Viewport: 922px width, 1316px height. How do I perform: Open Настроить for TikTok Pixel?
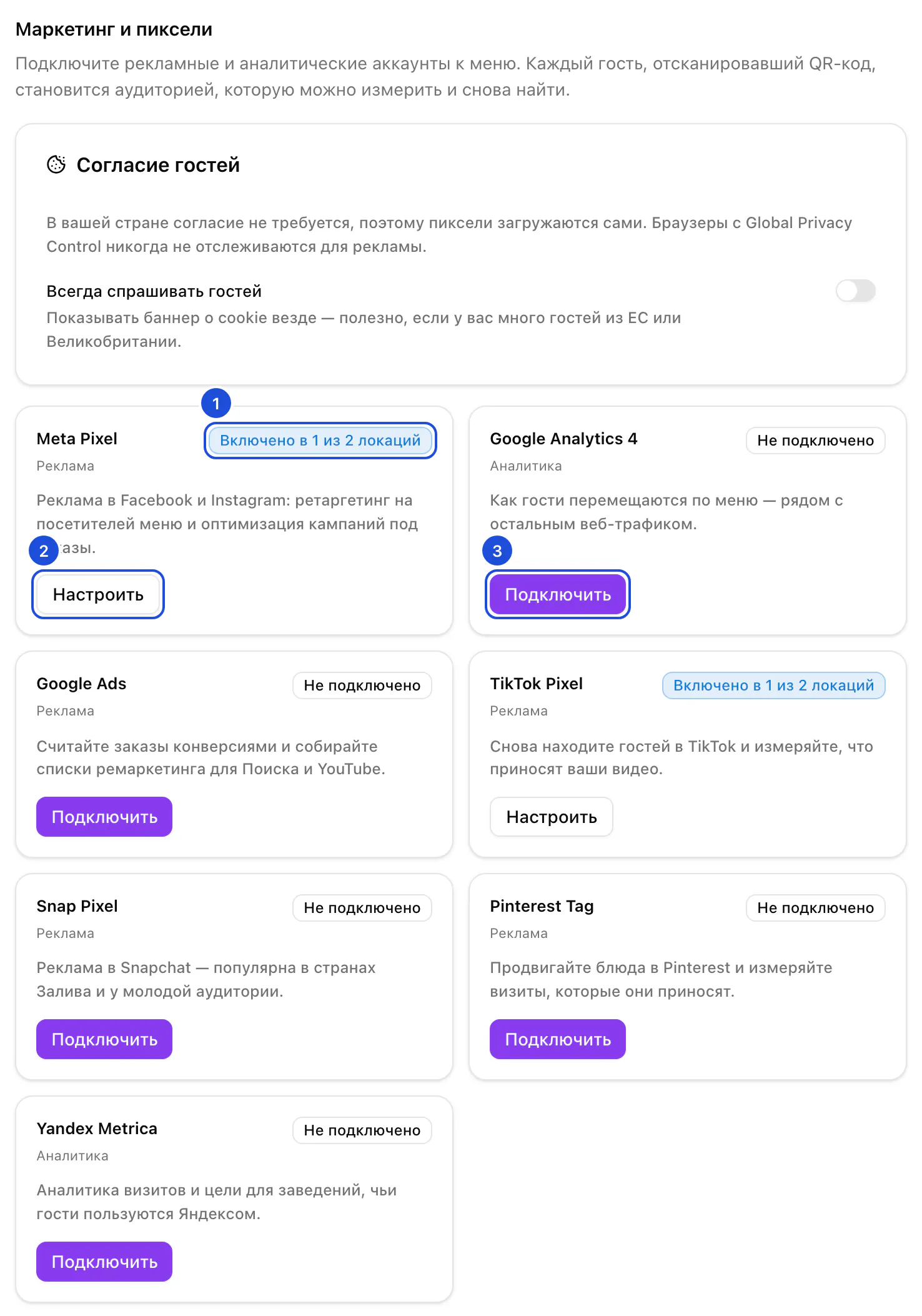(x=552, y=817)
